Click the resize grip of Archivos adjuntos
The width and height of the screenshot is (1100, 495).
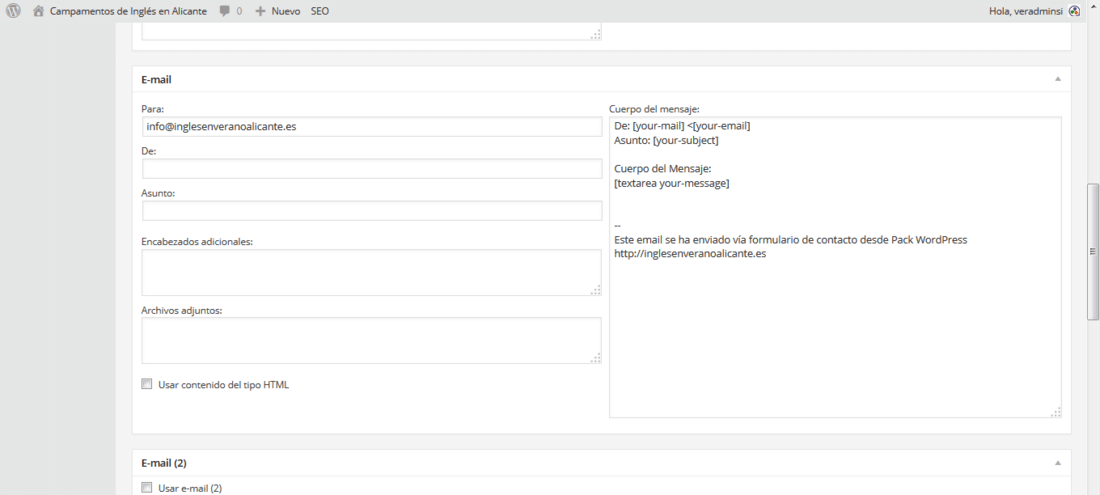[x=596, y=358]
